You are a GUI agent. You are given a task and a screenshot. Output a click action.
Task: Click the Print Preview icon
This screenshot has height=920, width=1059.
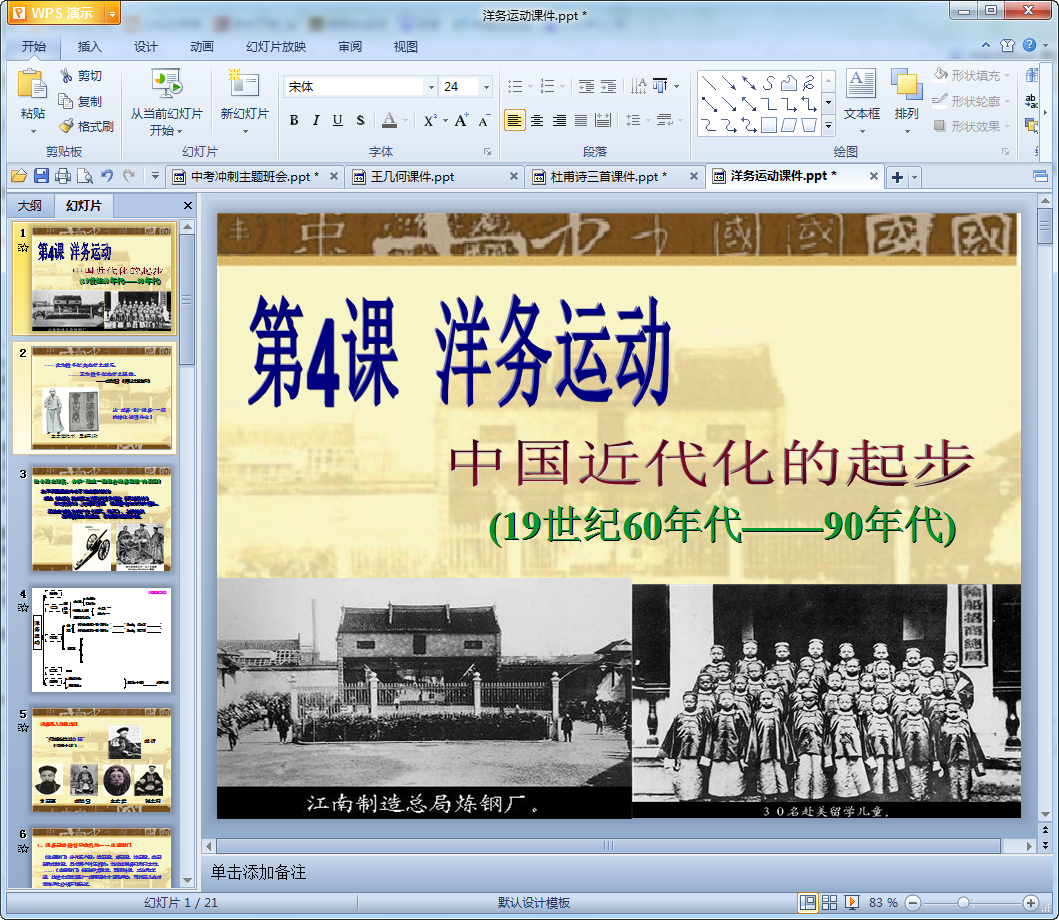tap(85, 176)
